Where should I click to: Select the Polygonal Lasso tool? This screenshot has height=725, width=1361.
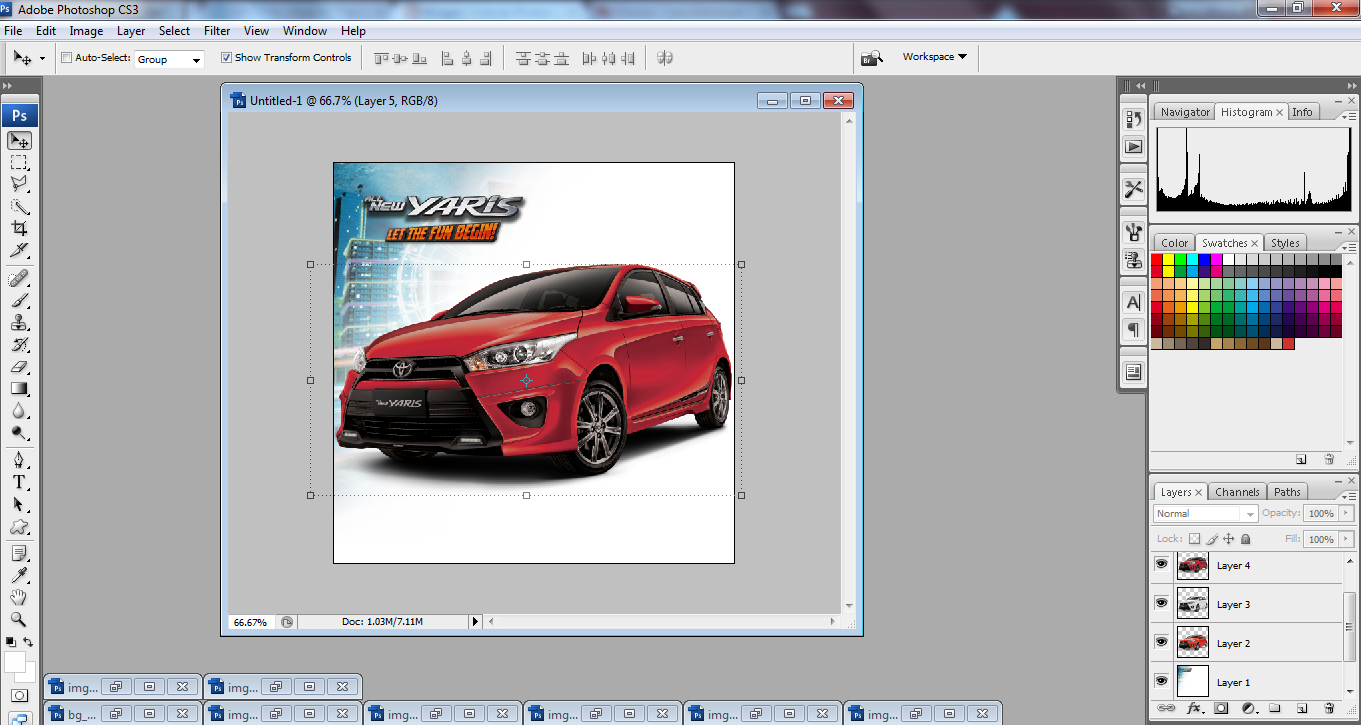[20, 184]
